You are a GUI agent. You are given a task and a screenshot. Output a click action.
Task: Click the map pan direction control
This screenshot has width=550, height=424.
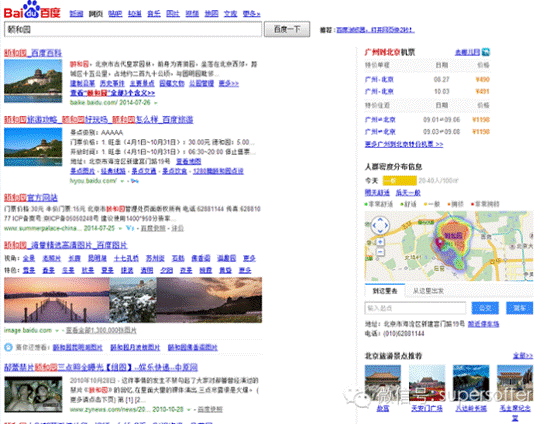click(x=380, y=226)
